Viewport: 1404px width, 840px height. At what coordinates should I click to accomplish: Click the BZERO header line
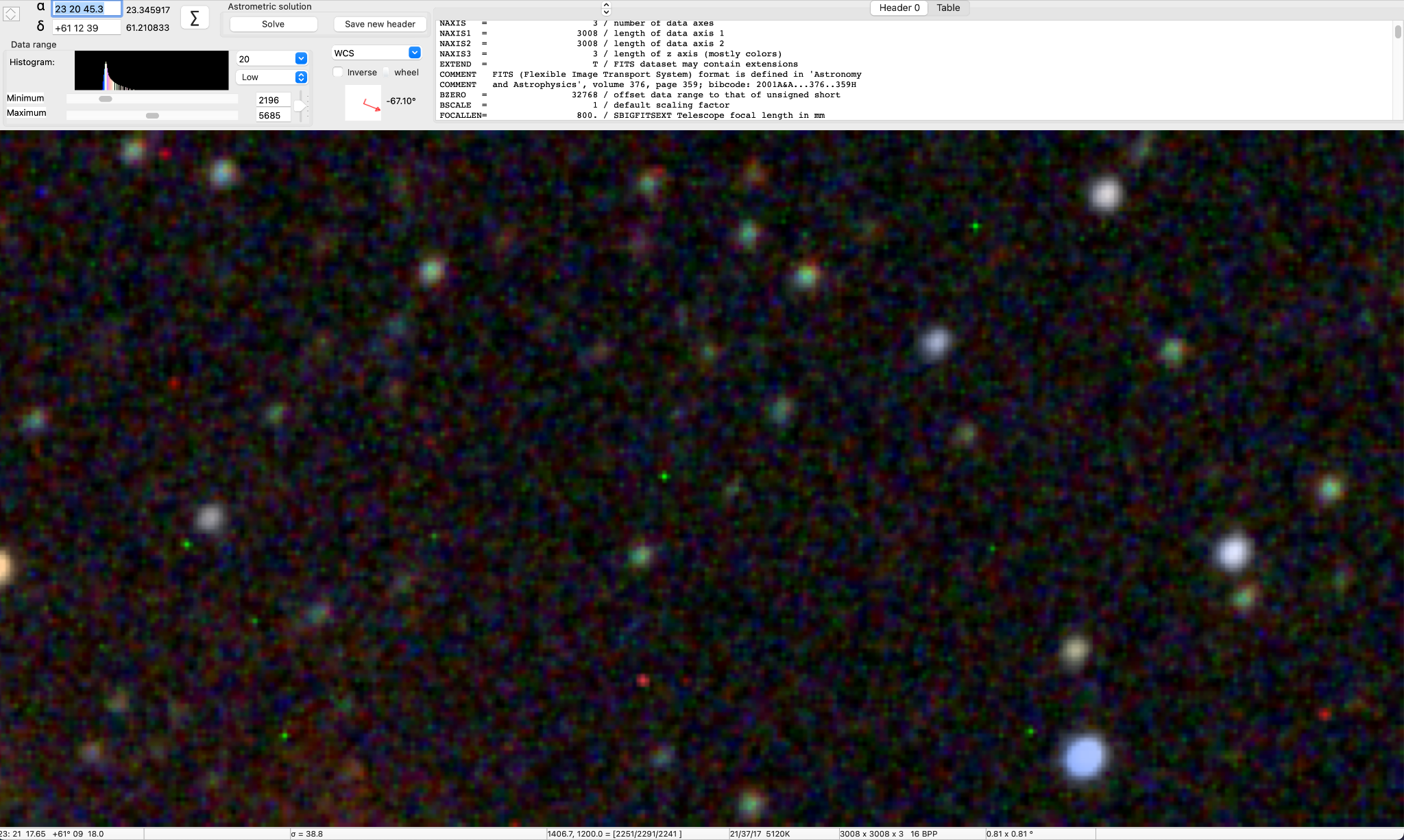pyautogui.click(x=640, y=95)
